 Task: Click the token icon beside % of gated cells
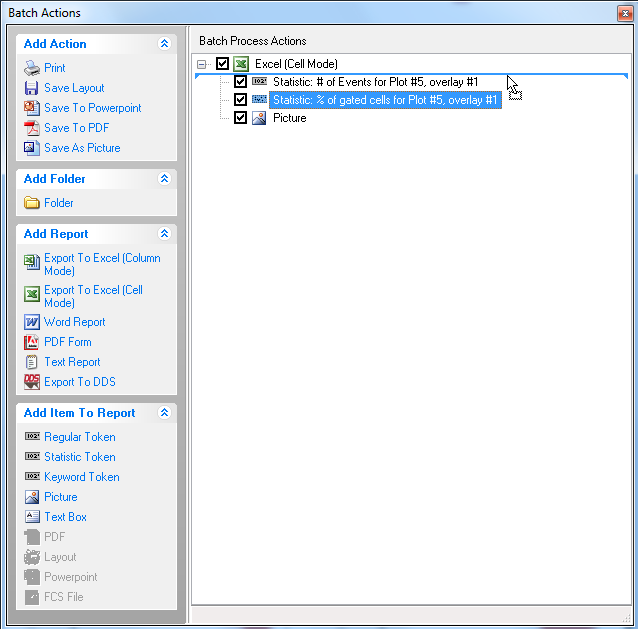coord(259,99)
